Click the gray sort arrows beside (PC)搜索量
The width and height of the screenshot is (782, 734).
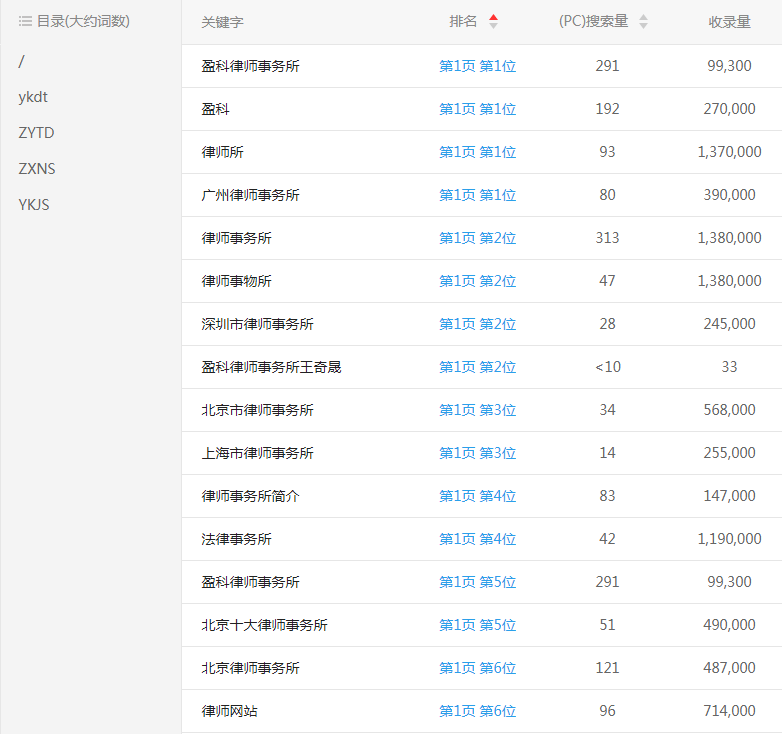(643, 22)
